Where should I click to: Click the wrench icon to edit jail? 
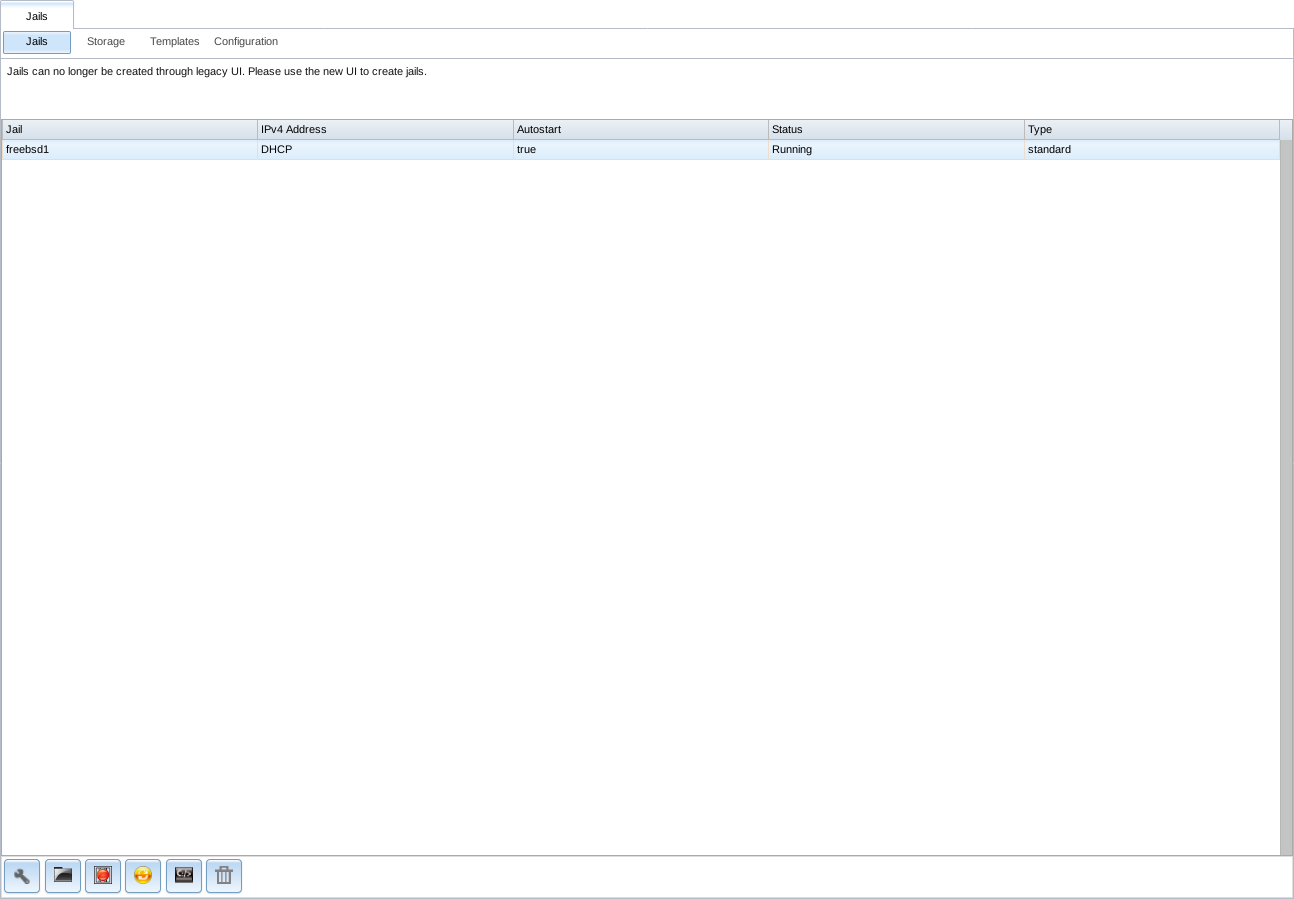[22, 876]
